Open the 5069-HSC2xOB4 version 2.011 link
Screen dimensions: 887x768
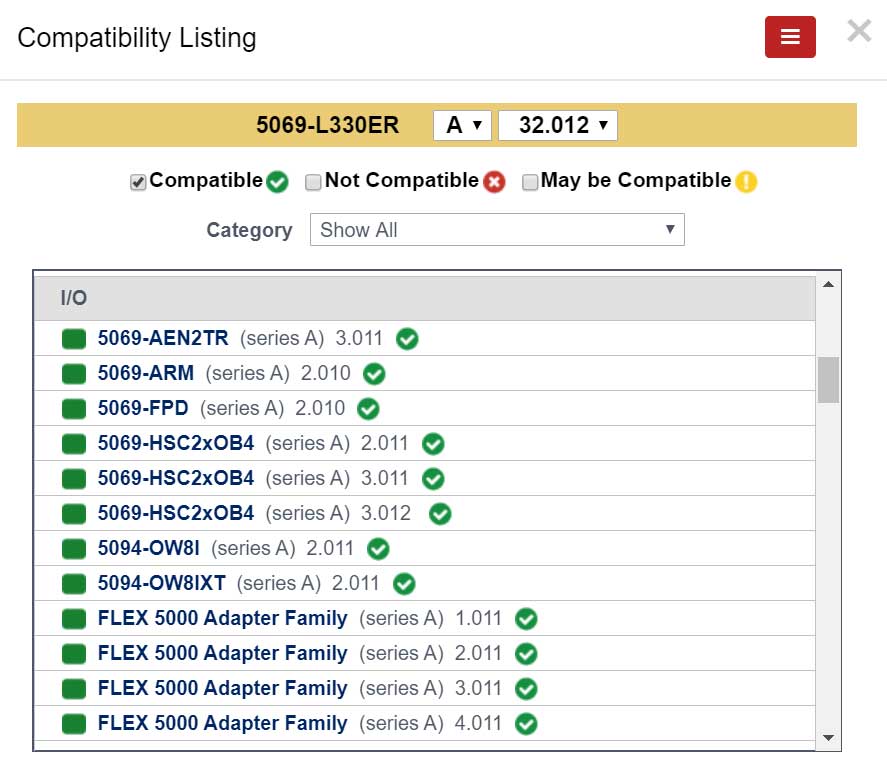pyautogui.click(x=176, y=443)
